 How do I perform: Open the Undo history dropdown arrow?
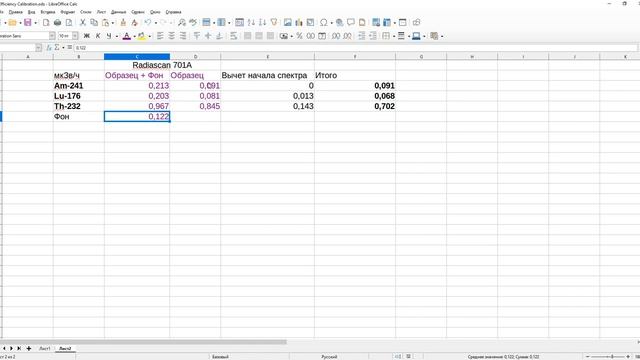[156, 23]
